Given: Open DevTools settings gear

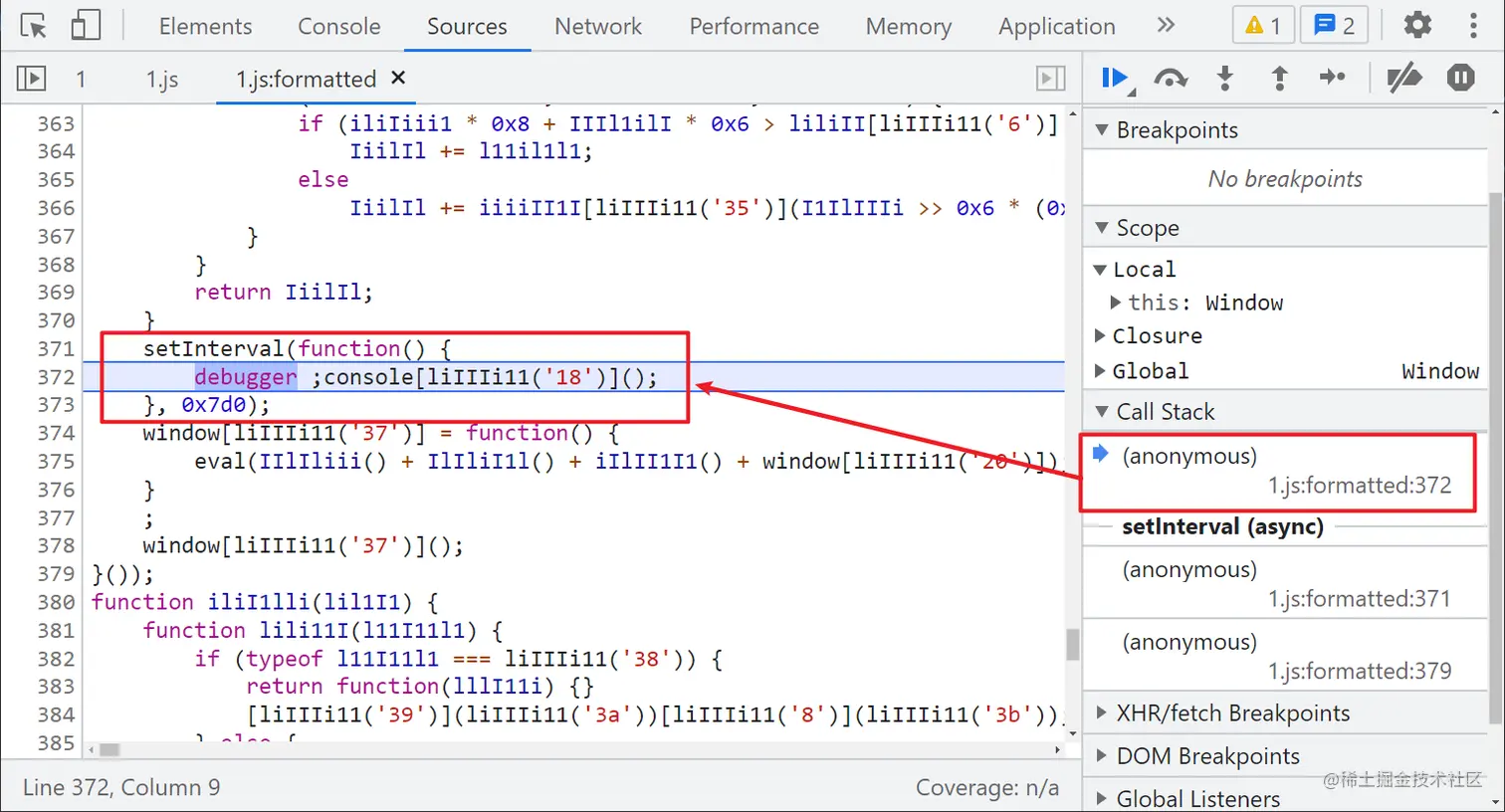Looking at the screenshot, I should coord(1416,26).
